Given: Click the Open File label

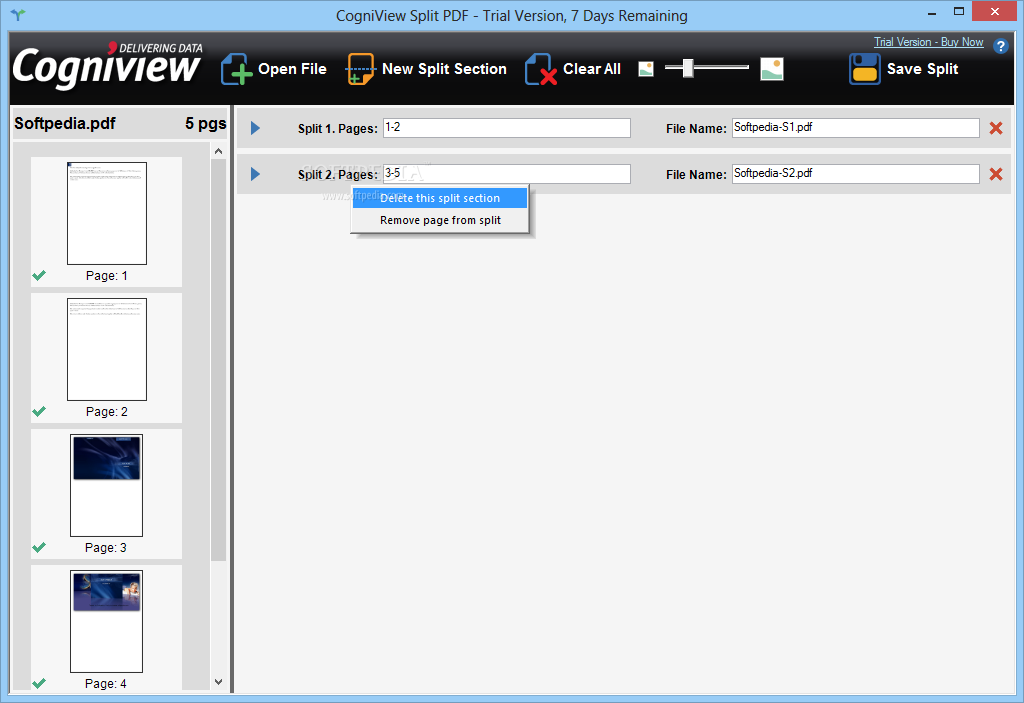Looking at the screenshot, I should point(292,69).
